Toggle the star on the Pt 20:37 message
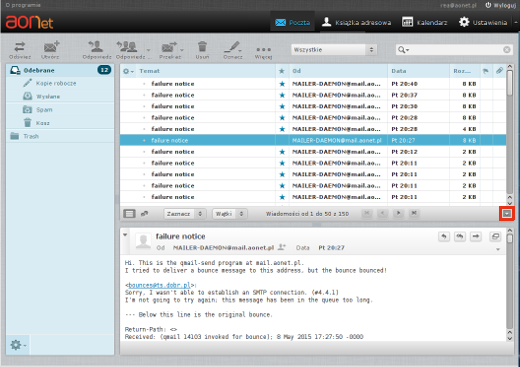The width and height of the screenshot is (520, 367). click(282, 95)
